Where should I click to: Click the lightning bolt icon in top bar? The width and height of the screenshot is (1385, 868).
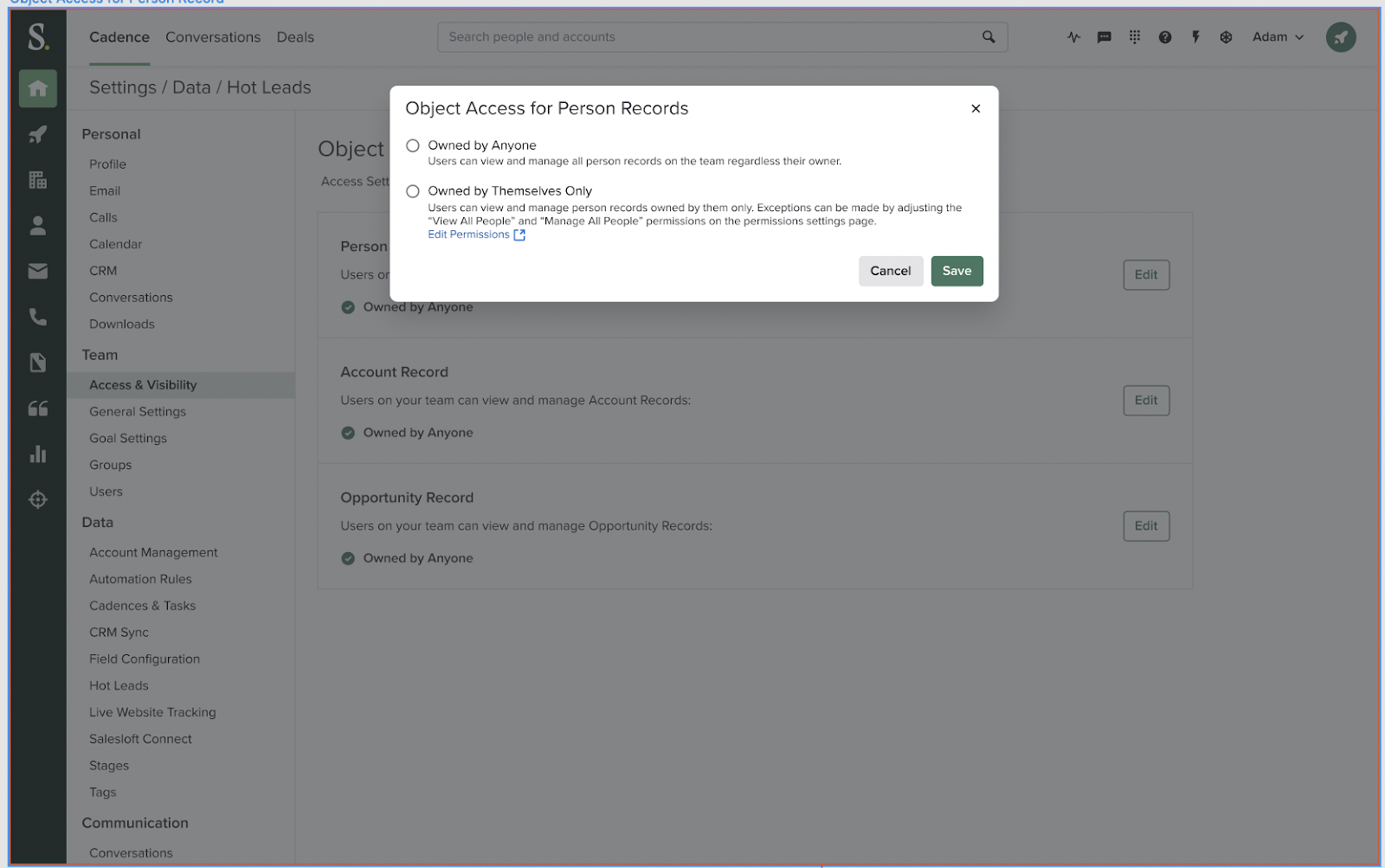coord(1195,37)
